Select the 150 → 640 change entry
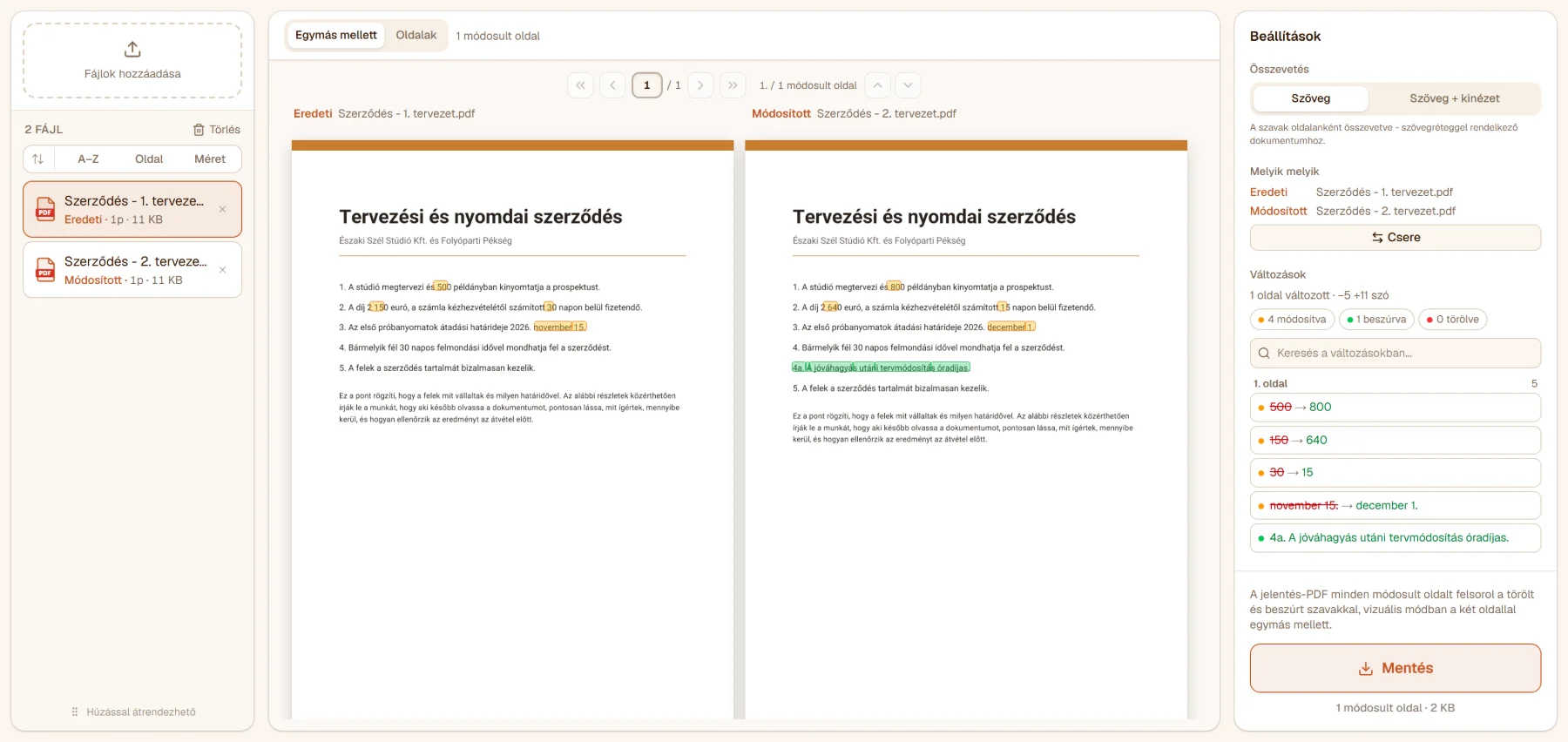Screen dimensions: 1568x742 [x=1396, y=440]
